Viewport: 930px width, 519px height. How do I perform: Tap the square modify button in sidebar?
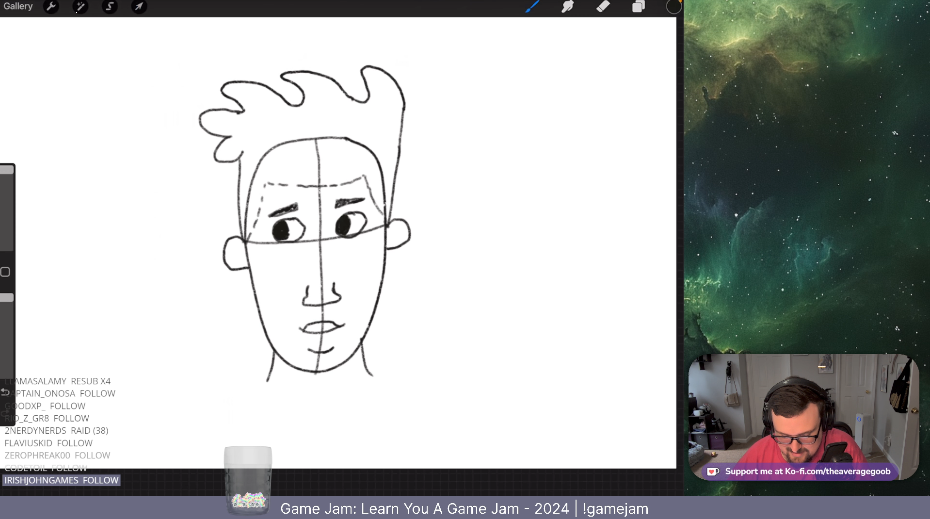[x=5, y=272]
